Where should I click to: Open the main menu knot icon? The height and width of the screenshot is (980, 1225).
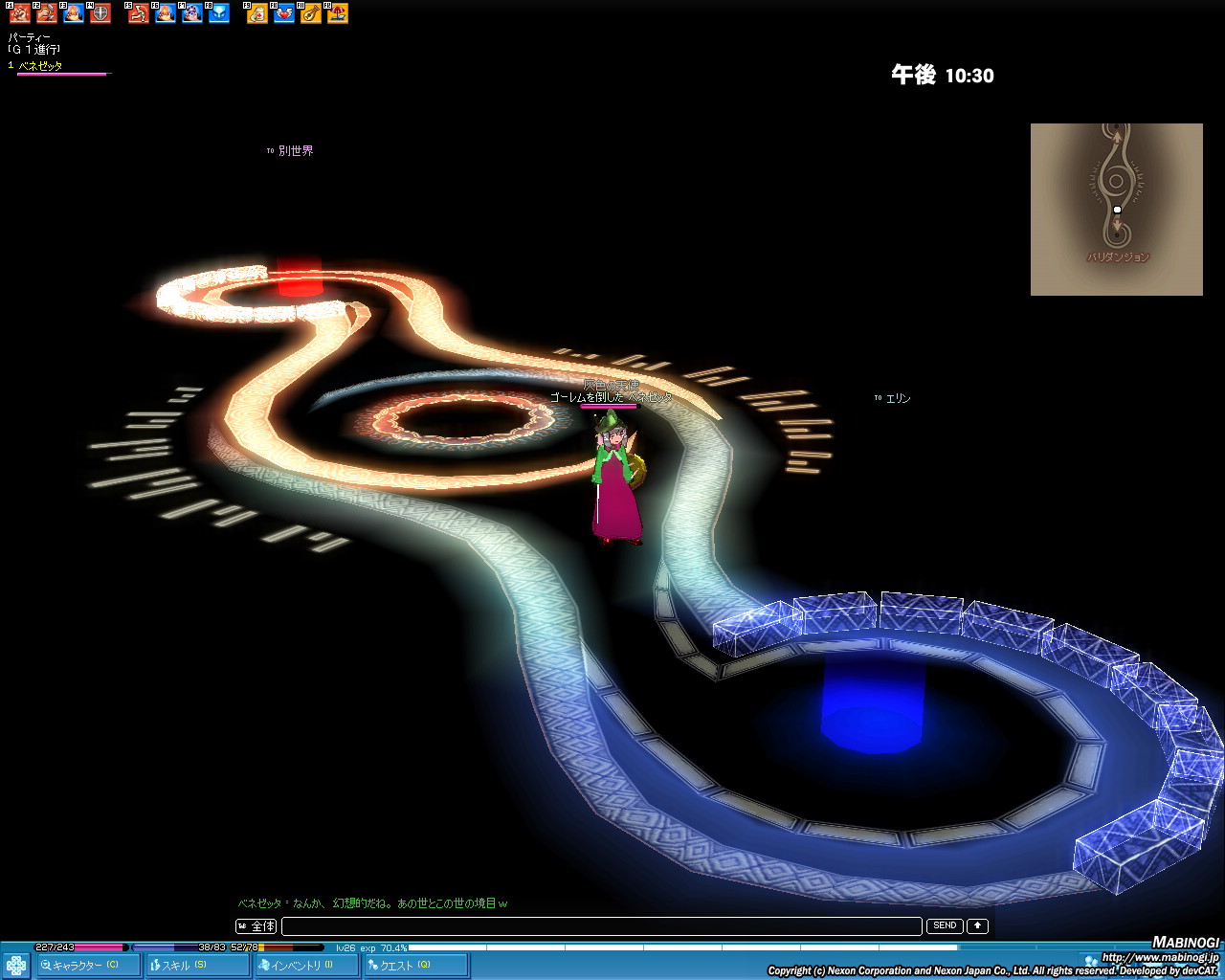(x=15, y=965)
